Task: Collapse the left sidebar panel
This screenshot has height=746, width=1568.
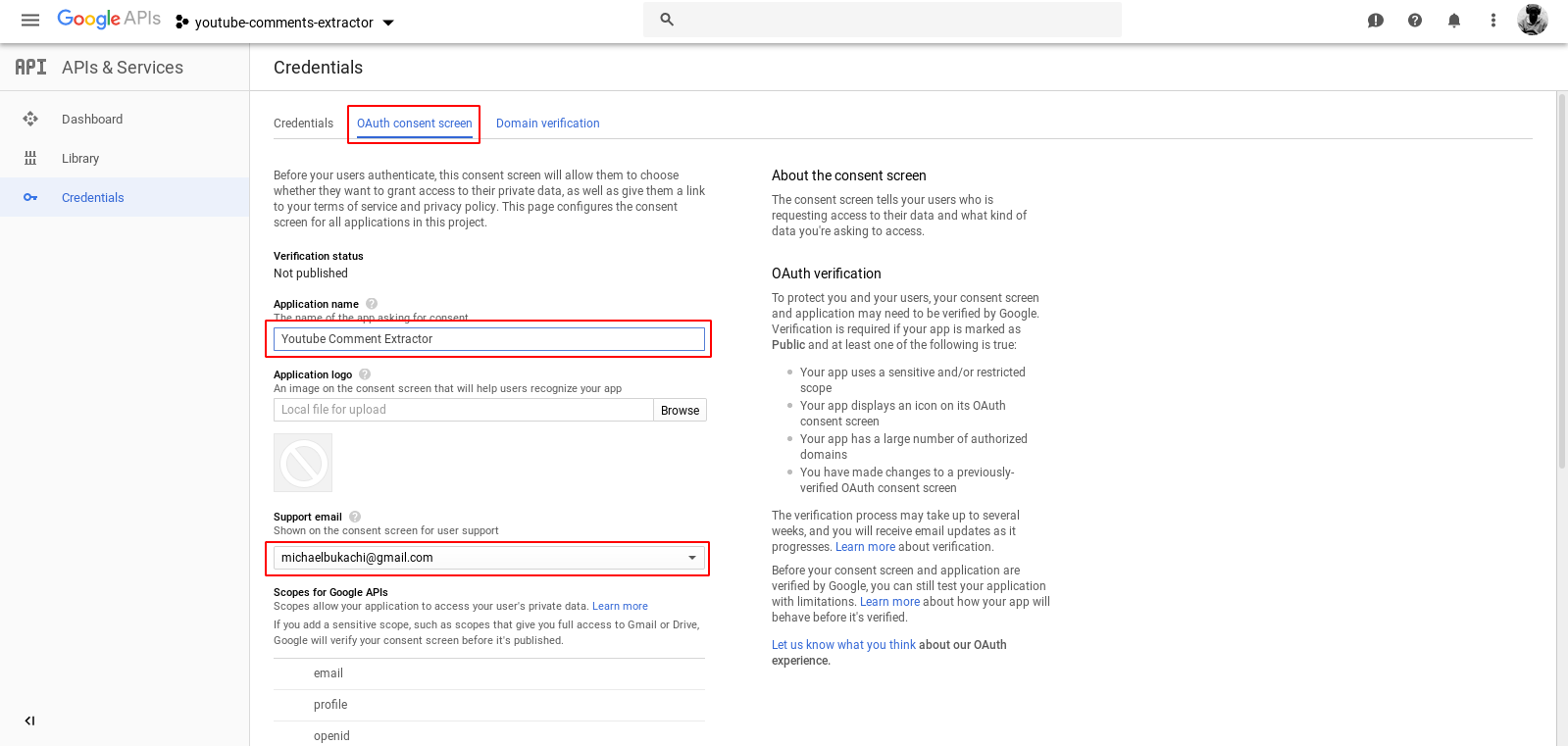Action: (x=29, y=721)
